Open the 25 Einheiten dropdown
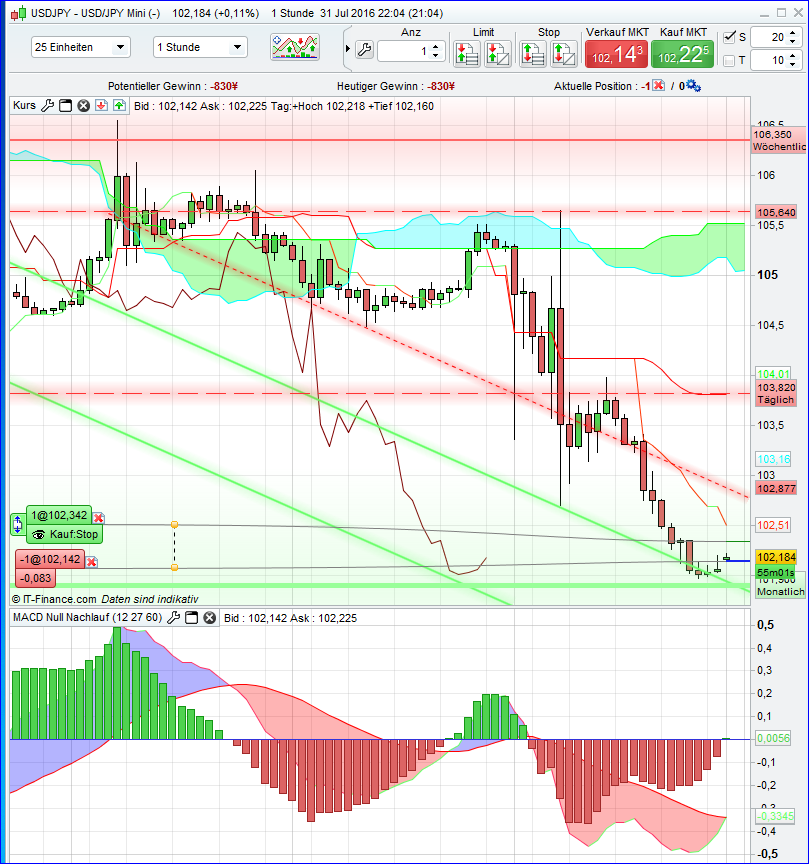Viewport: 809px width, 864px height. [80, 47]
